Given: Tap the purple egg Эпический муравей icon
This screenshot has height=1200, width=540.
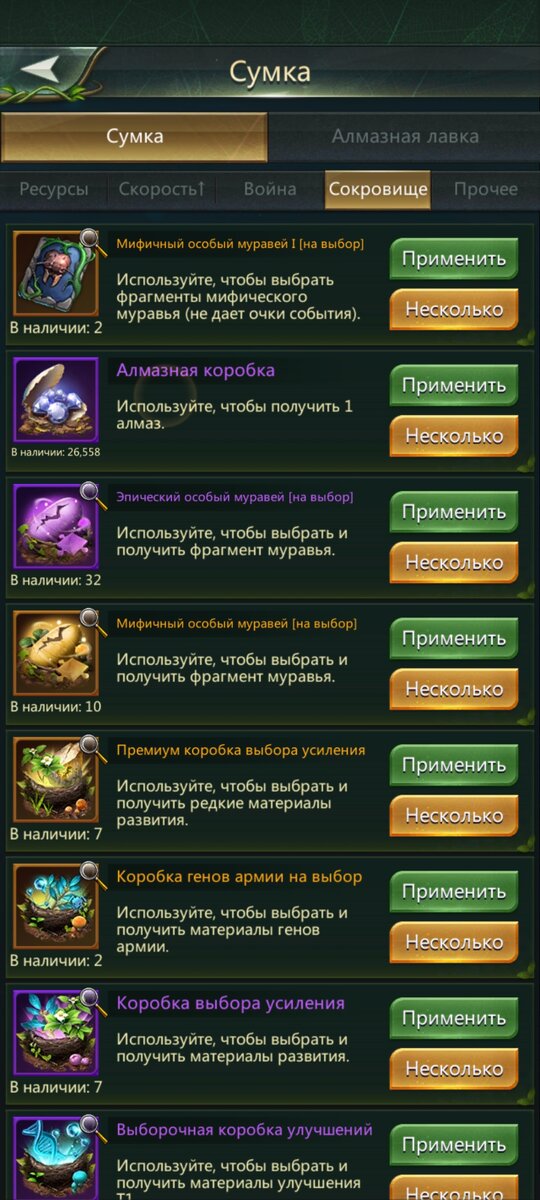Looking at the screenshot, I should 56,526.
